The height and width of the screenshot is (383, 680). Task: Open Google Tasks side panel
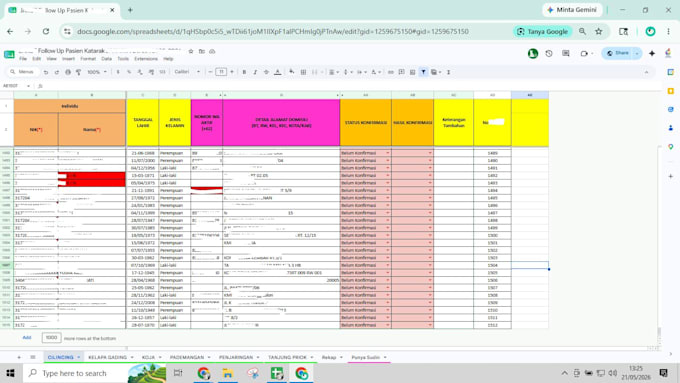pyautogui.click(x=671, y=109)
